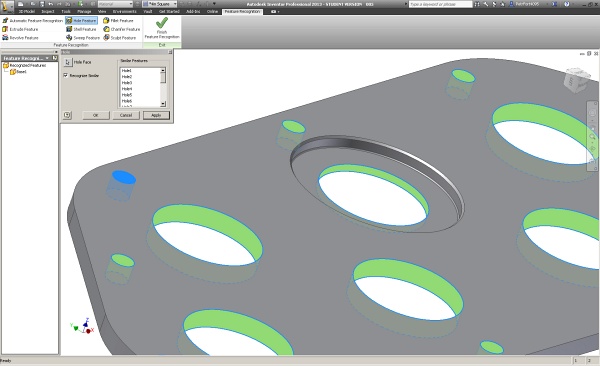
Task: Click the New document icon in quick access toolbar
Action: [x=21, y=4]
